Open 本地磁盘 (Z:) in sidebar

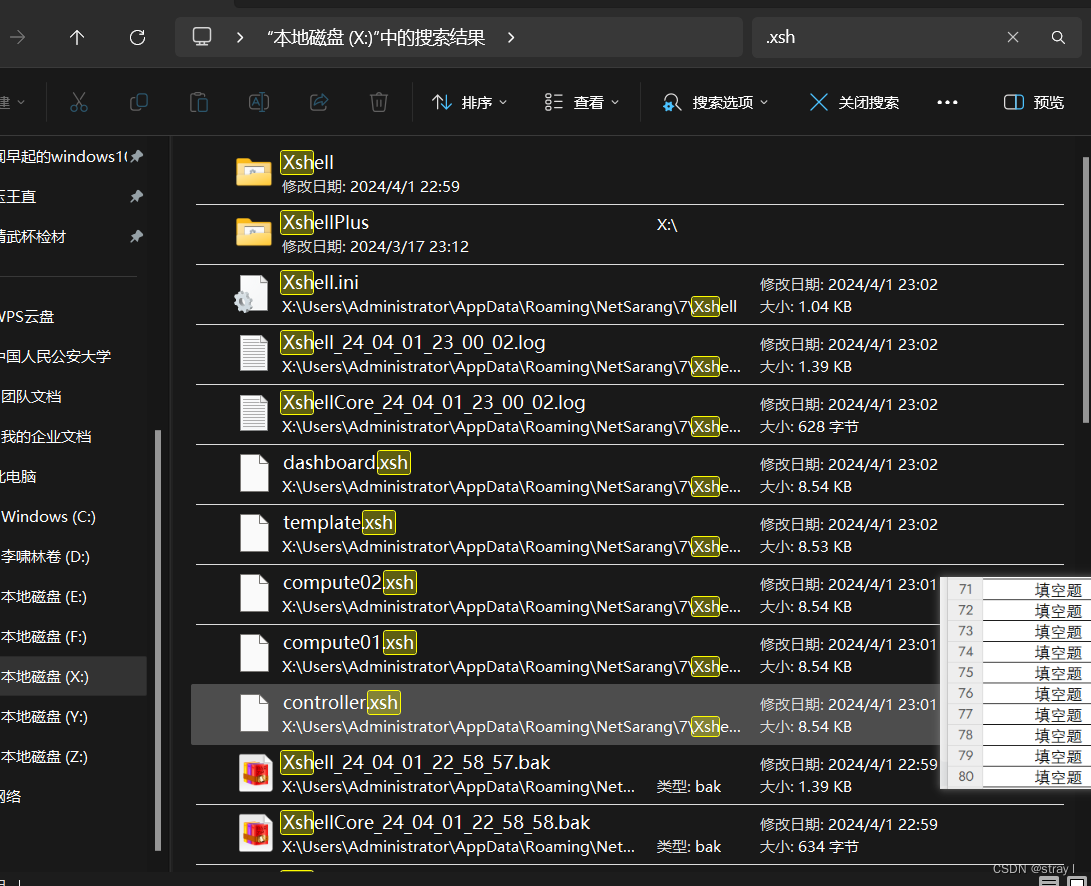coord(45,757)
